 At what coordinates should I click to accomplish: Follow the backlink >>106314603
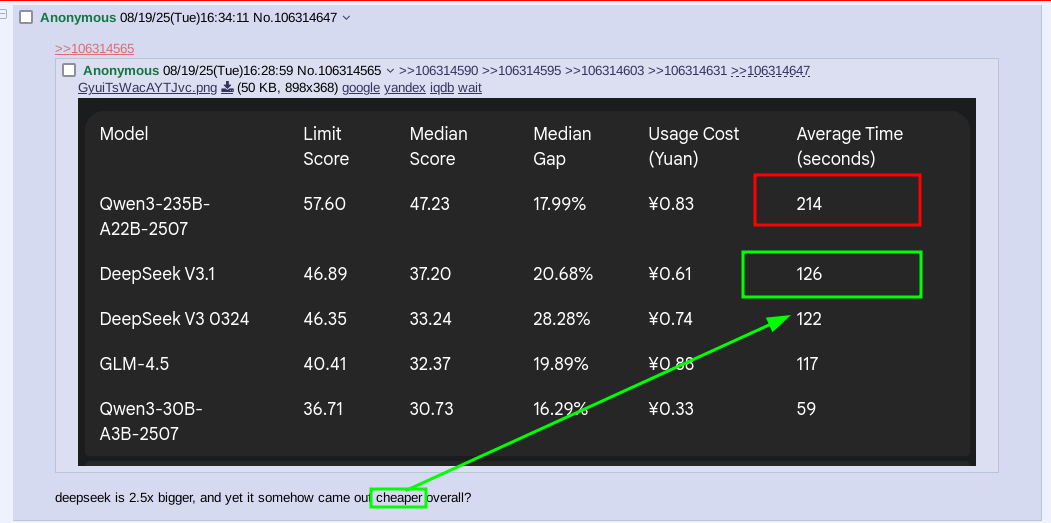tap(605, 70)
